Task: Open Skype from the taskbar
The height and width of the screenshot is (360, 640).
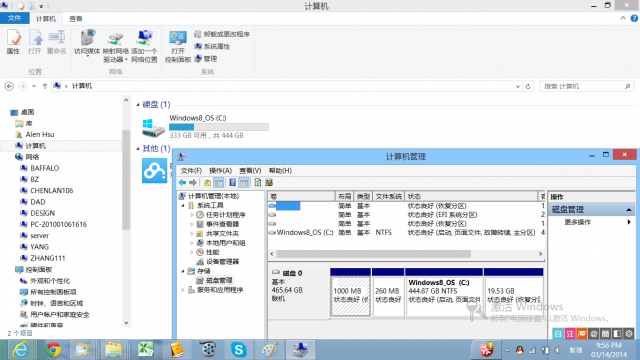Action: click(238, 350)
